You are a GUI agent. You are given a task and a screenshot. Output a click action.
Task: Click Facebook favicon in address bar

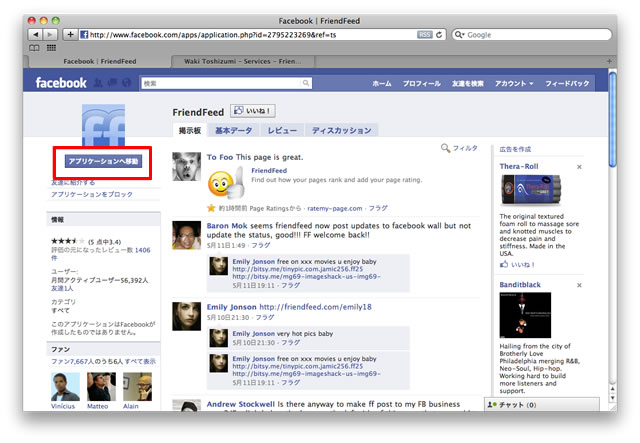click(x=84, y=35)
